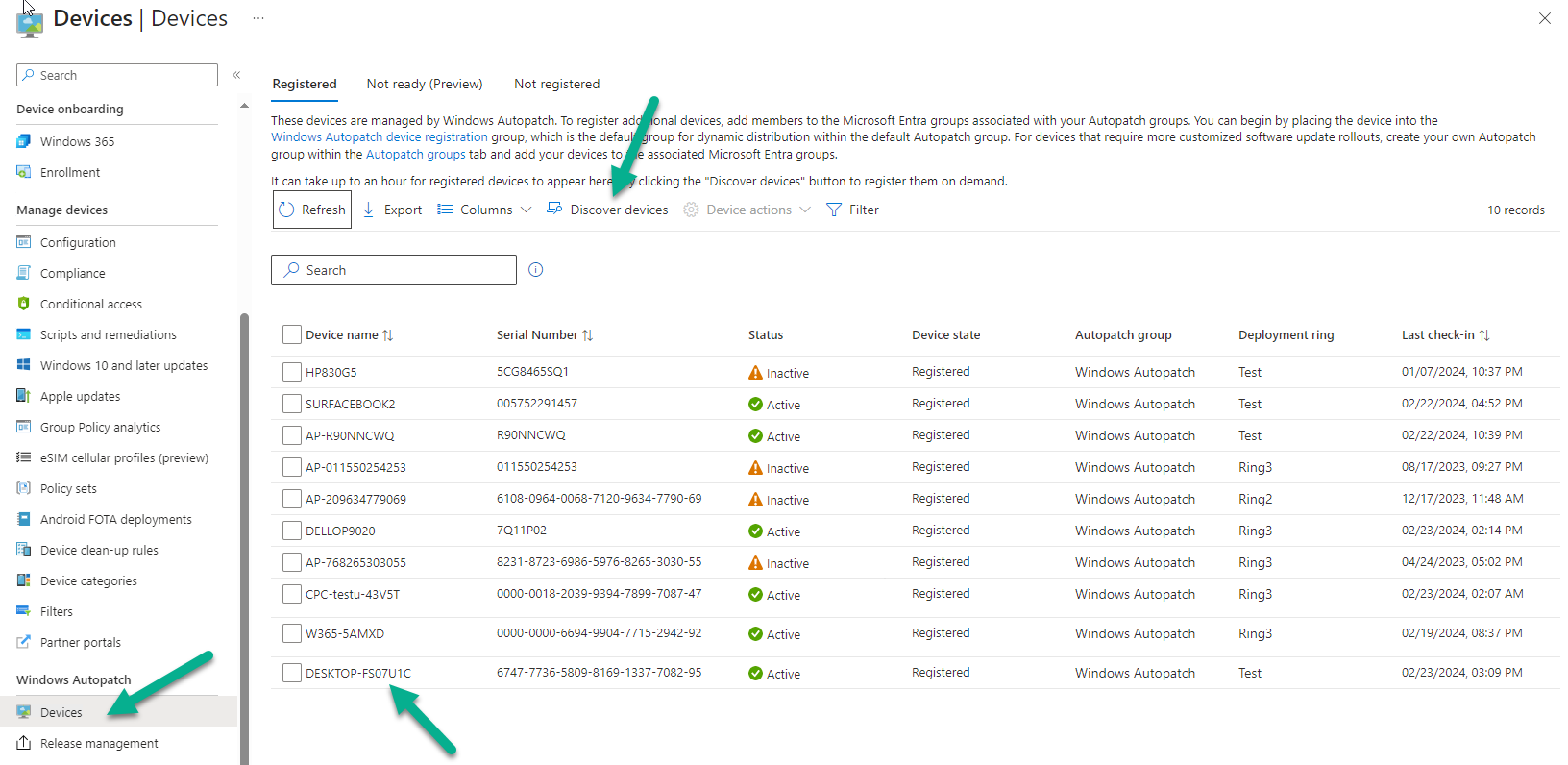Select device name DESKTOP-FS07U1C
The height and width of the screenshot is (765, 1568).
point(357,673)
